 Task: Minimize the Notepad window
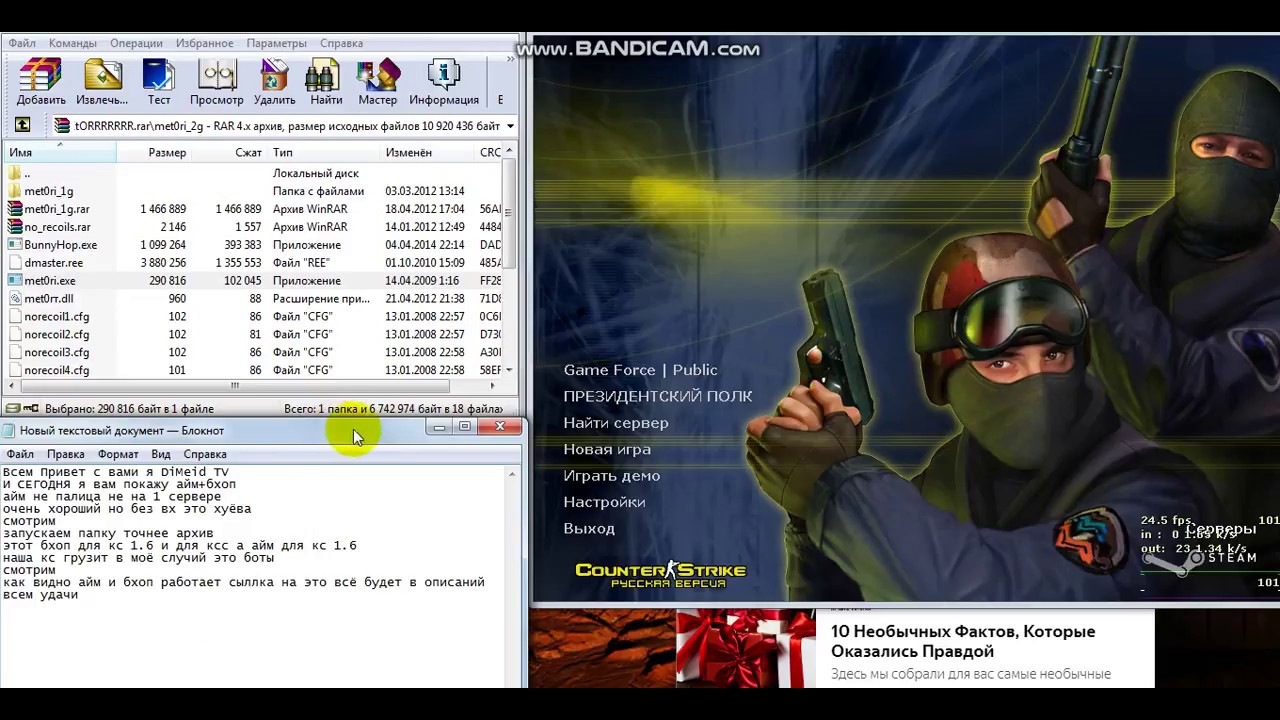(439, 428)
